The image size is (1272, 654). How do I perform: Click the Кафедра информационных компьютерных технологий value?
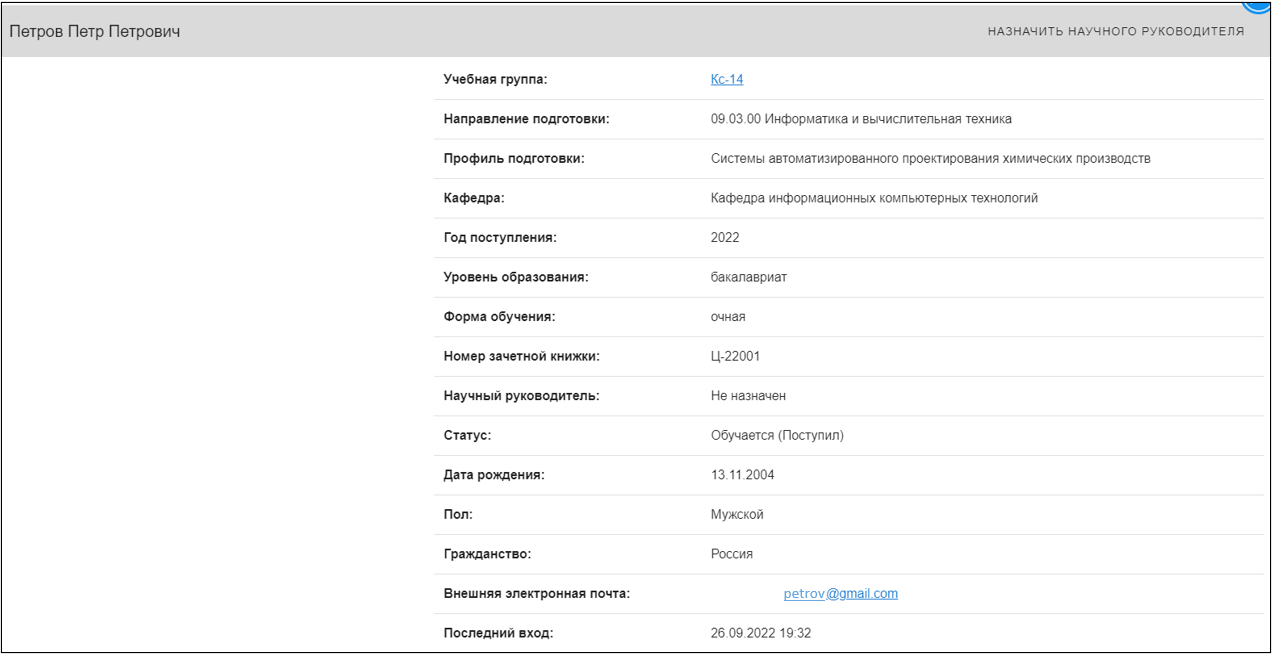874,198
